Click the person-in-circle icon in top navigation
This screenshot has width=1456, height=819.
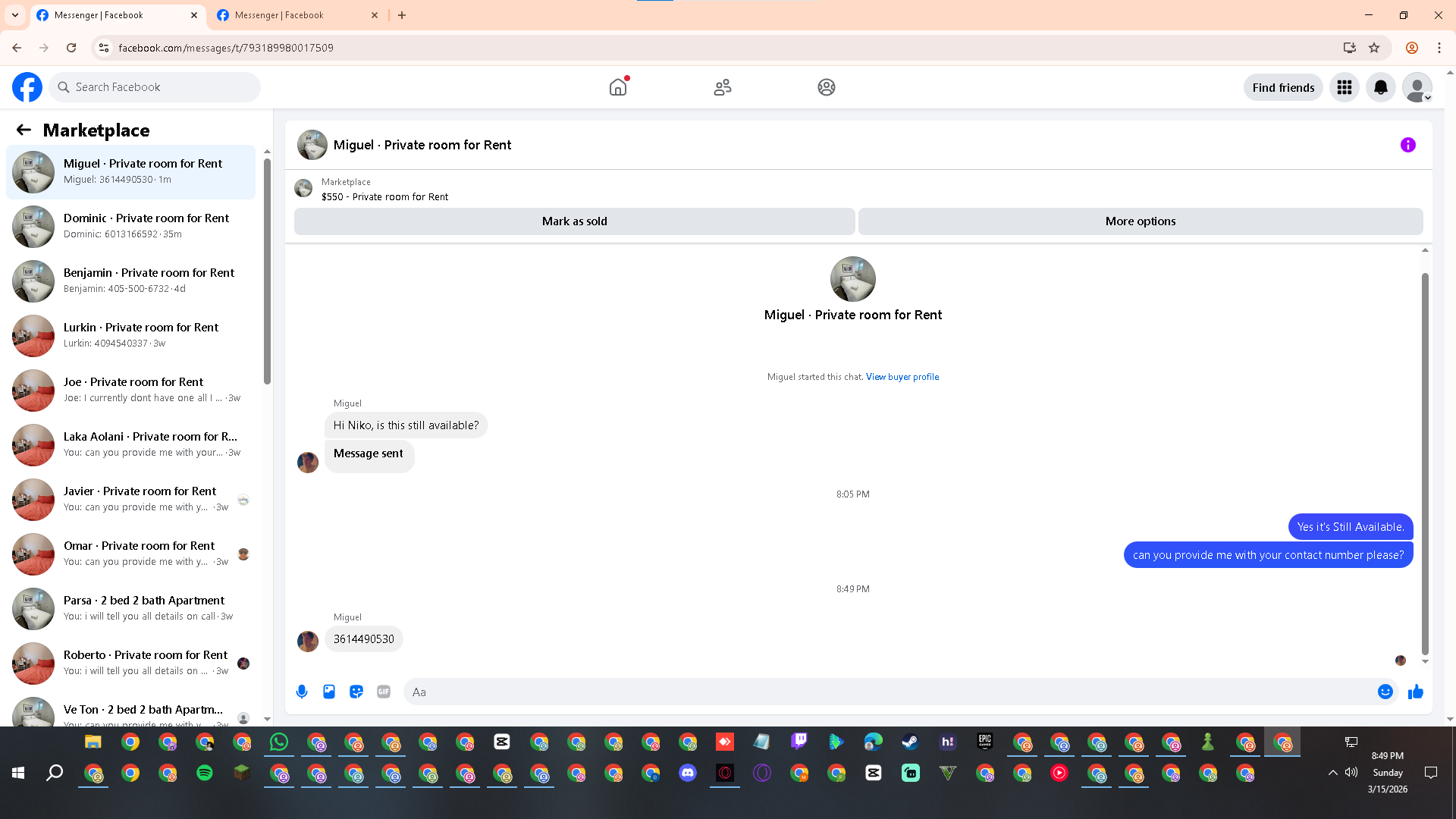tap(827, 87)
